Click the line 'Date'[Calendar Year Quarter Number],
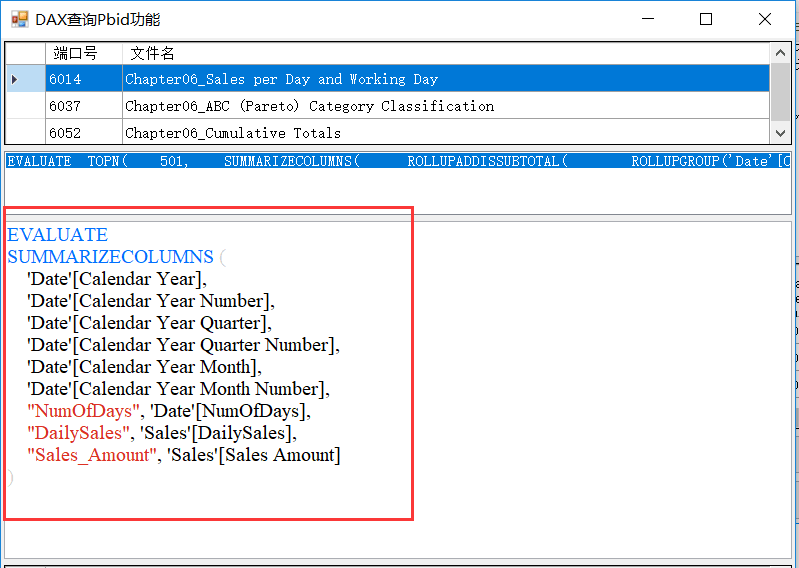 pyautogui.click(x=183, y=345)
